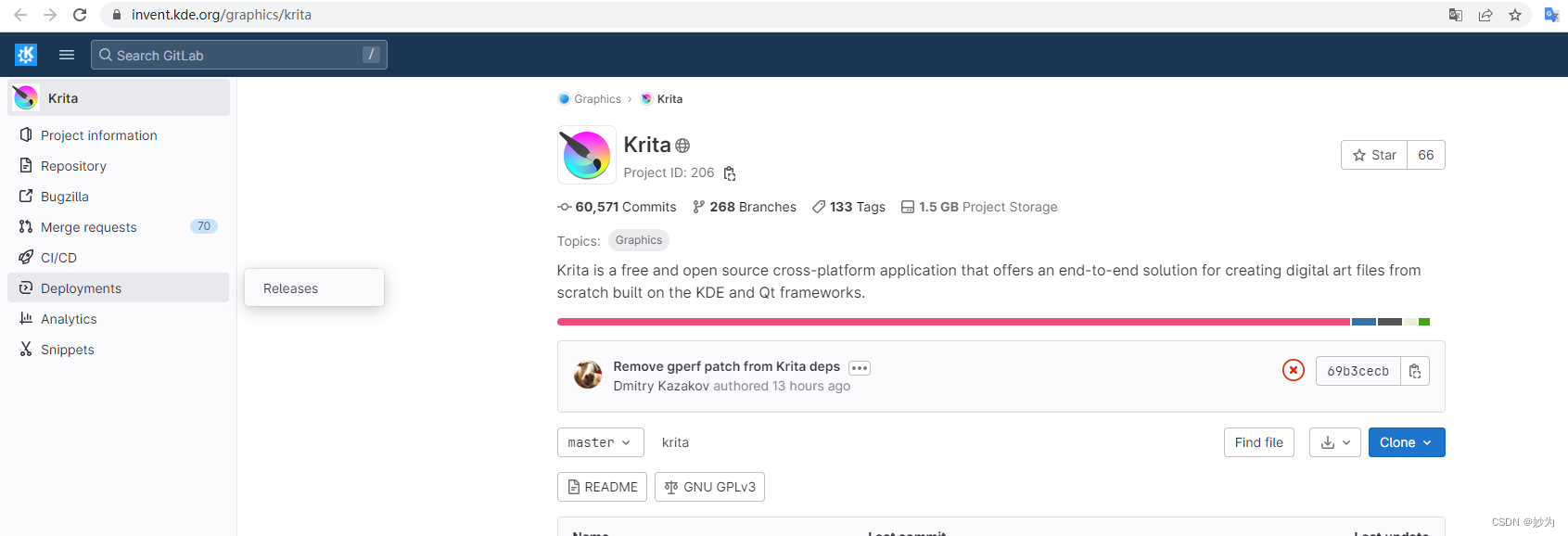Click the translate extension icon
This screenshot has height=536, width=1568.
pos(1550,15)
